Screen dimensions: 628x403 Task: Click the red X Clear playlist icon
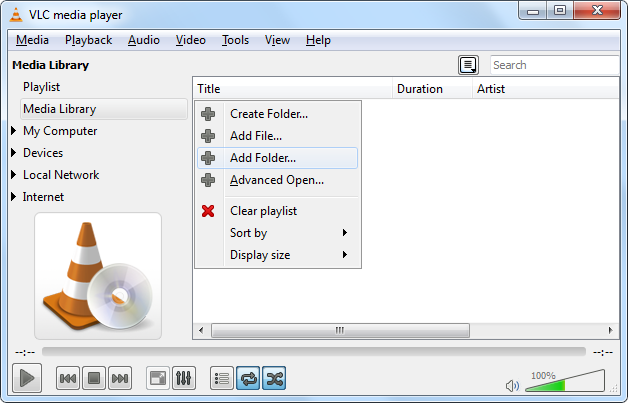(208, 211)
